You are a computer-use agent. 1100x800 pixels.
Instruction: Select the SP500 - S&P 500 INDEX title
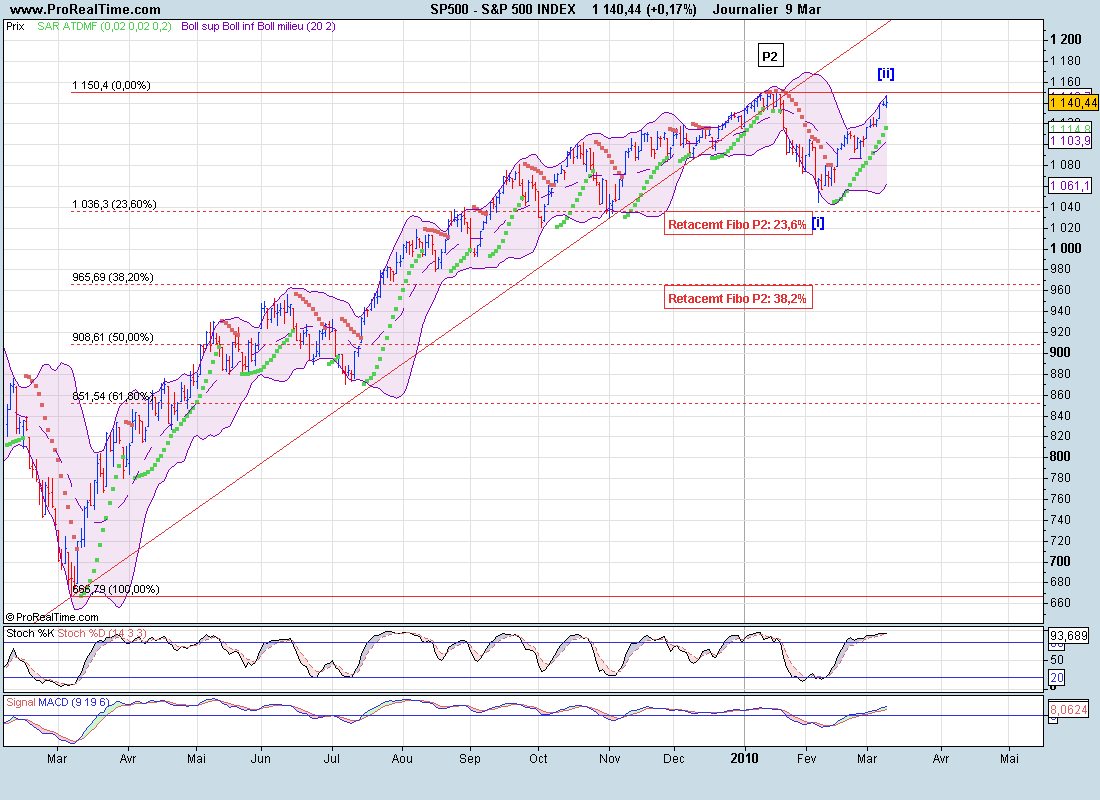point(502,10)
